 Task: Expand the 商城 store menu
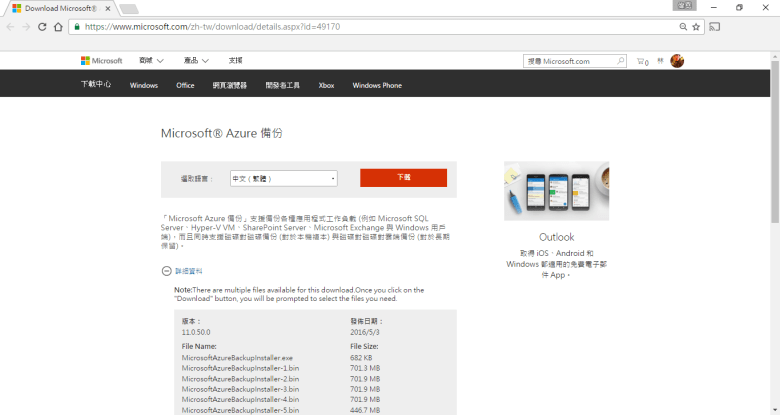point(151,61)
